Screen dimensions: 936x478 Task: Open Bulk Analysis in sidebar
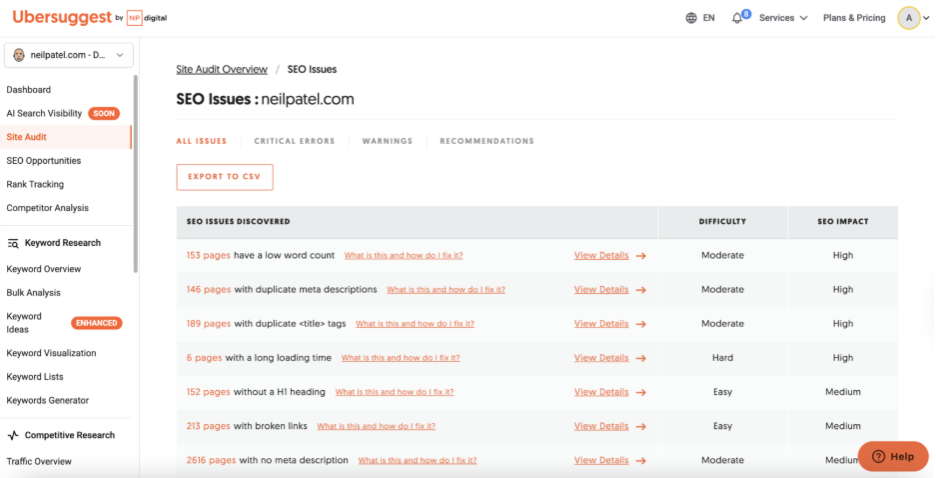[33, 292]
